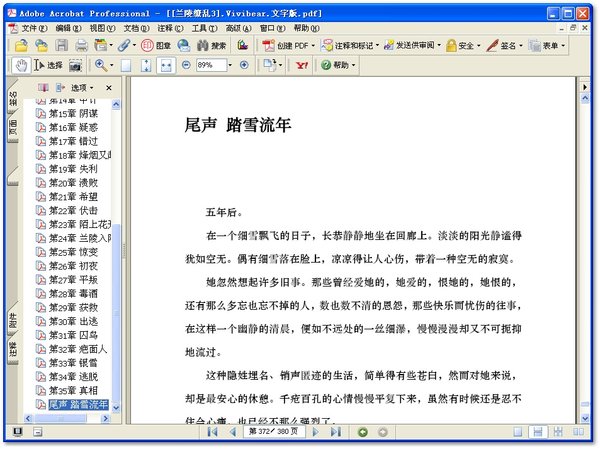Screen dimensions: 600x449
Task: Open the 窗口 menu
Action: pyautogui.click(x=272, y=28)
